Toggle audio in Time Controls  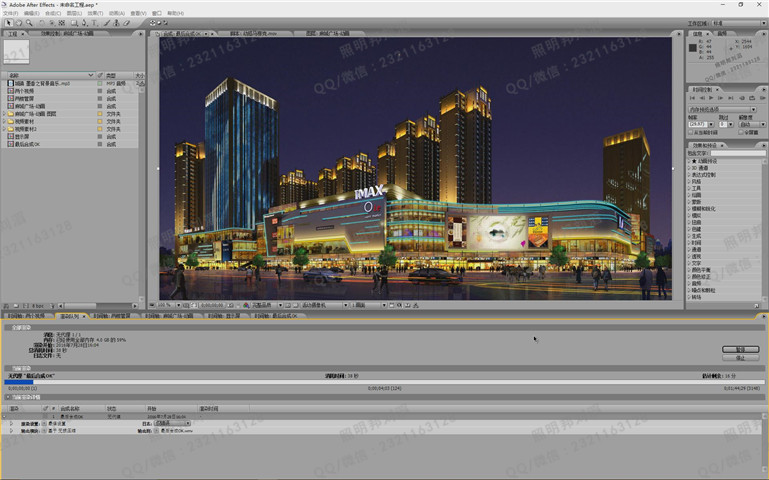tap(742, 98)
